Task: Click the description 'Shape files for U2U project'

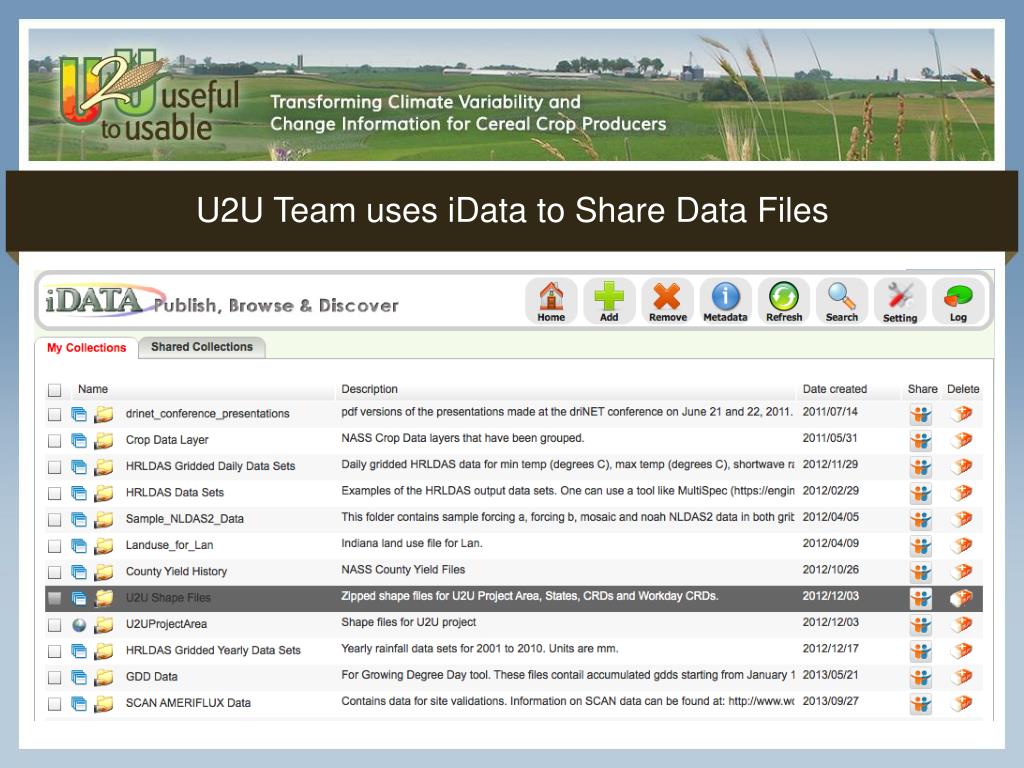Action: click(408, 622)
